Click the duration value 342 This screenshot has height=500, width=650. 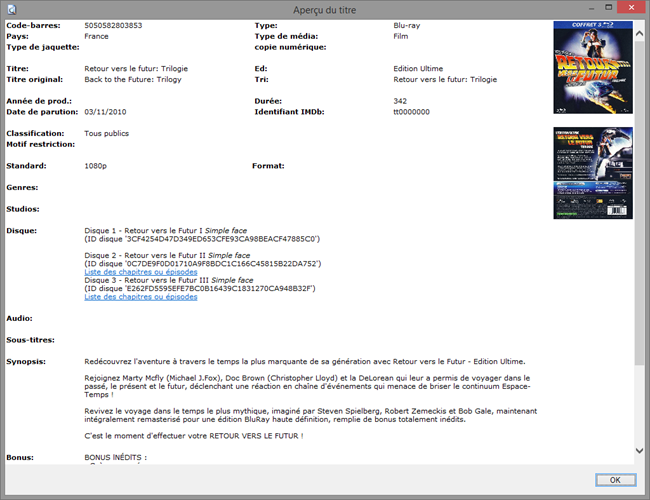point(400,101)
